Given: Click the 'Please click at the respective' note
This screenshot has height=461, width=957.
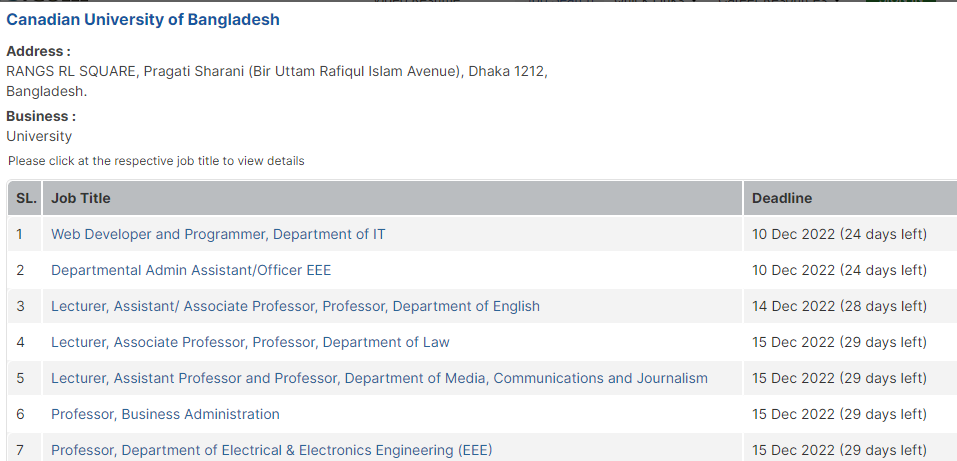Looking at the screenshot, I should coord(156,161).
